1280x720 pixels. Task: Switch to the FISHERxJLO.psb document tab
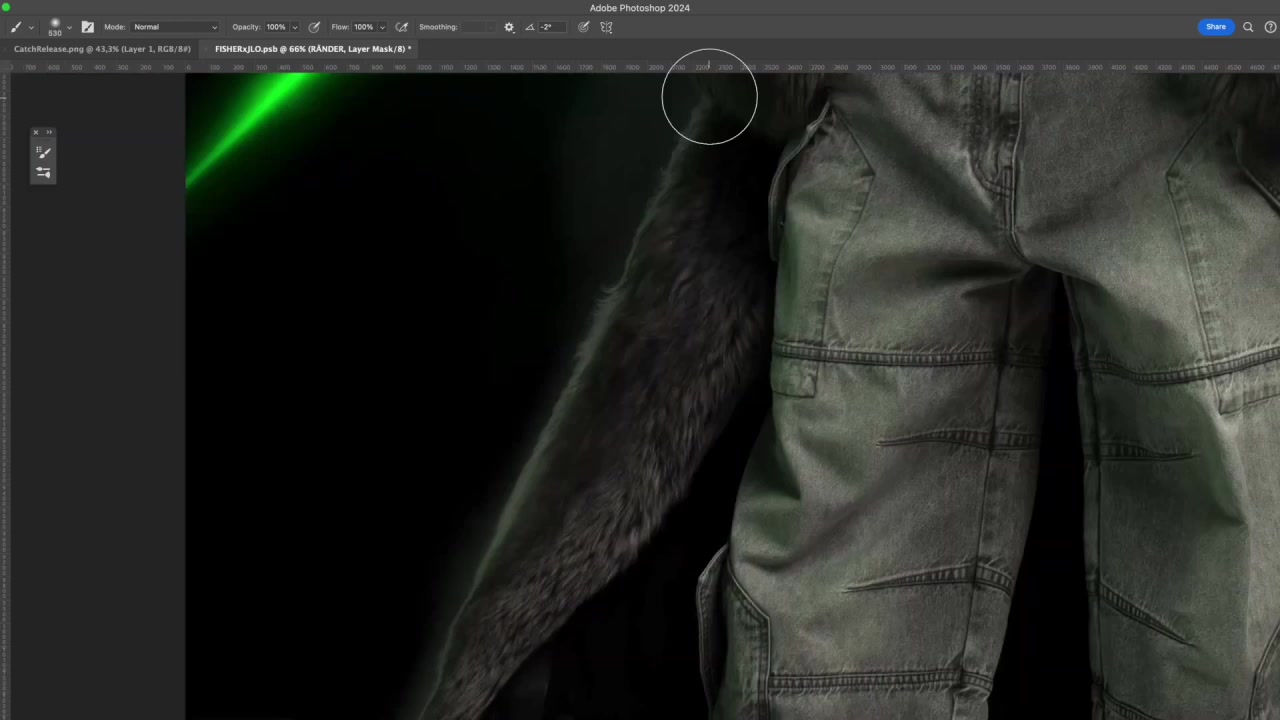point(310,49)
